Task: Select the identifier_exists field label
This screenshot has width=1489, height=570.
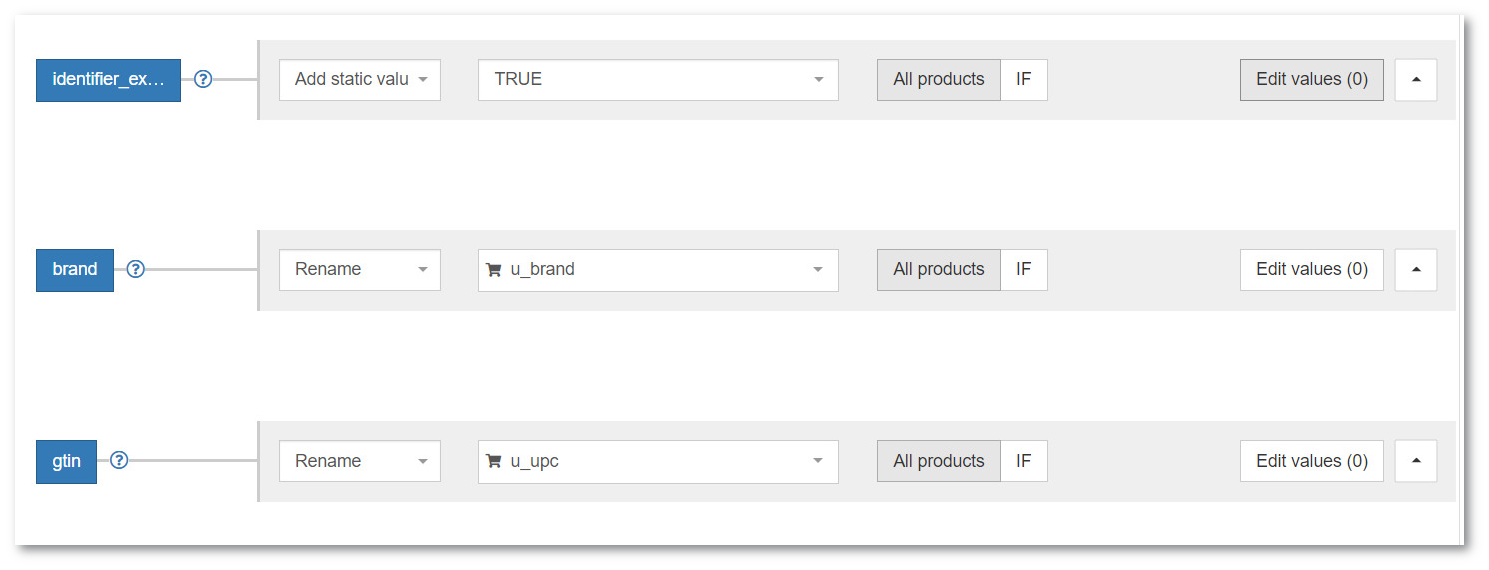Action: point(108,80)
